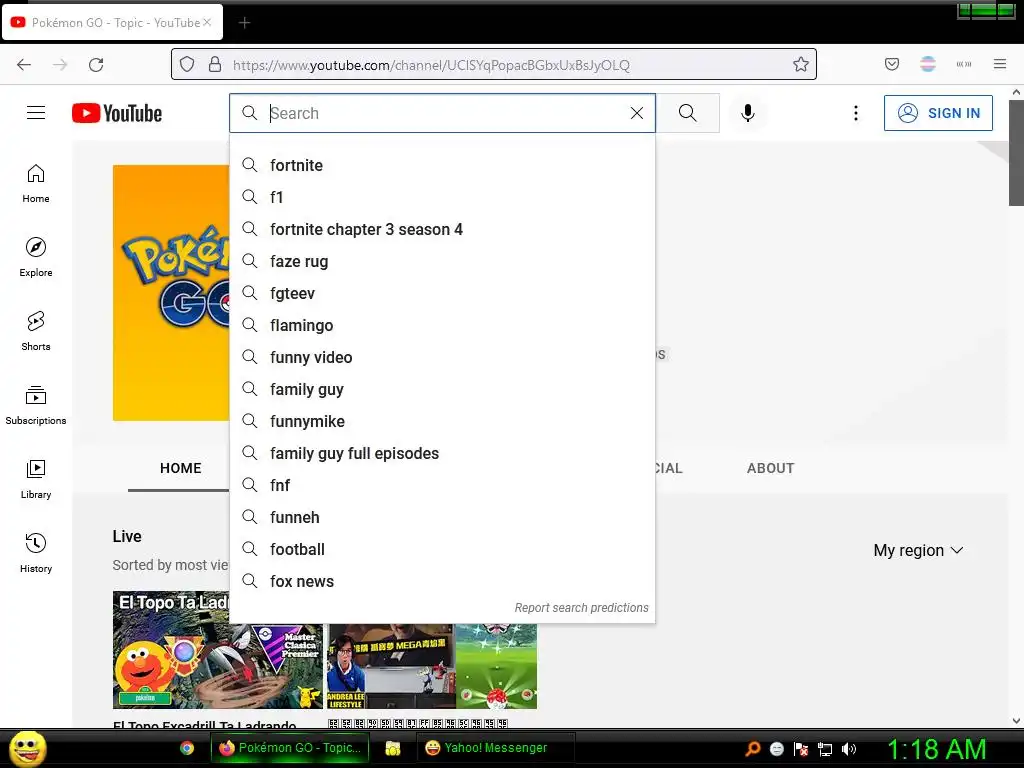Screen dimensions: 1024x768
Task: Choose "football" suggestion
Action: pyautogui.click(x=442, y=549)
